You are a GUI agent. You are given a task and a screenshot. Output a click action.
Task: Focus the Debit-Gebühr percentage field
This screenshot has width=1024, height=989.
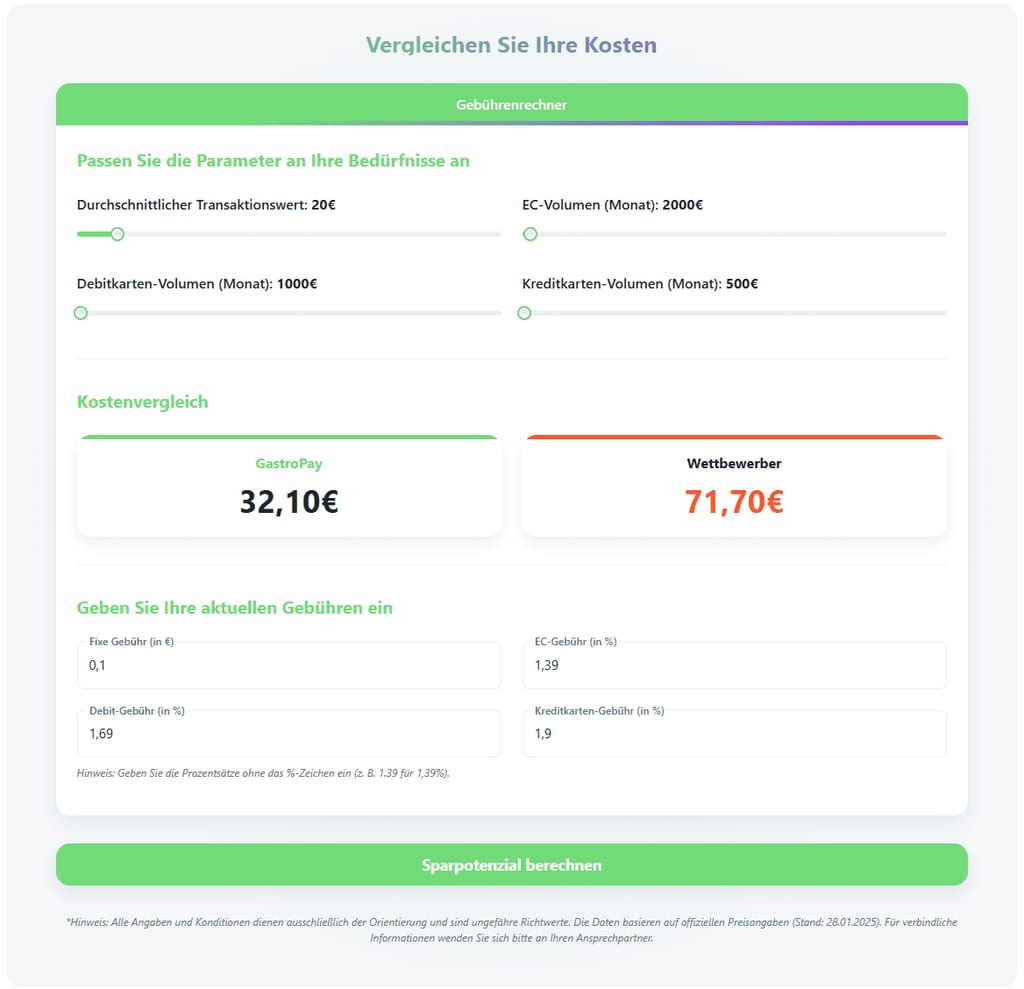(x=289, y=734)
